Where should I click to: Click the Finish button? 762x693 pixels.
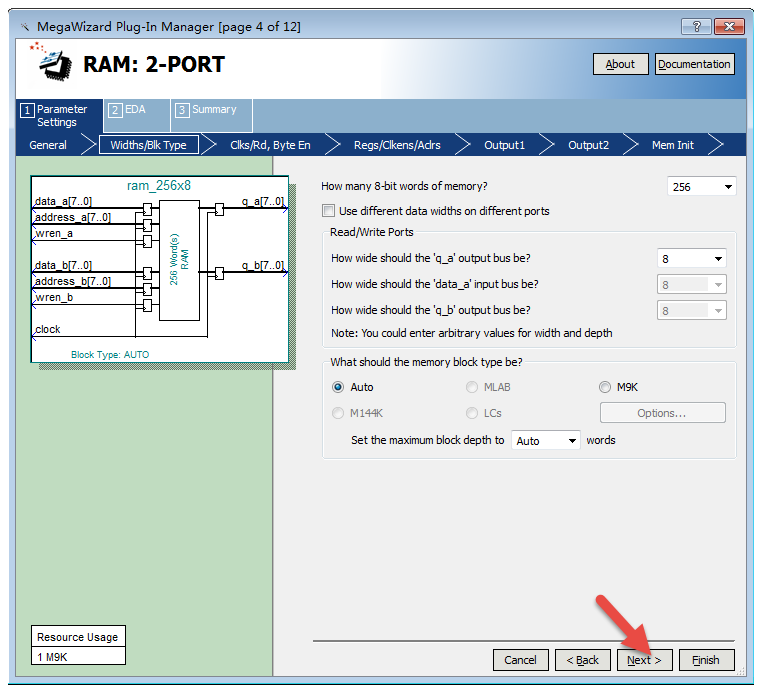point(706,660)
